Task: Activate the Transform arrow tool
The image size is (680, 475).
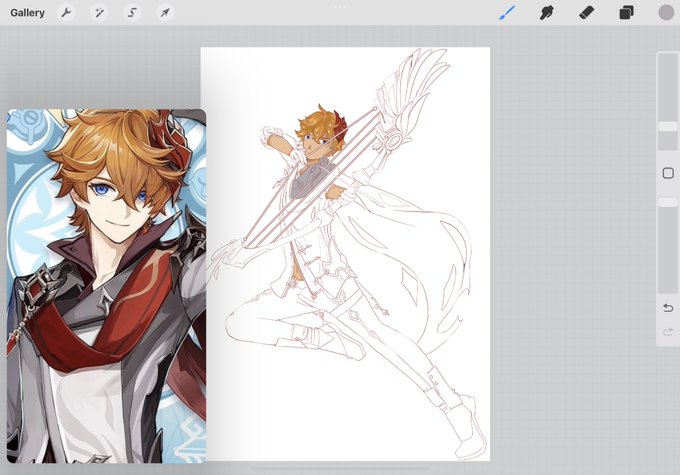Action: [x=165, y=13]
